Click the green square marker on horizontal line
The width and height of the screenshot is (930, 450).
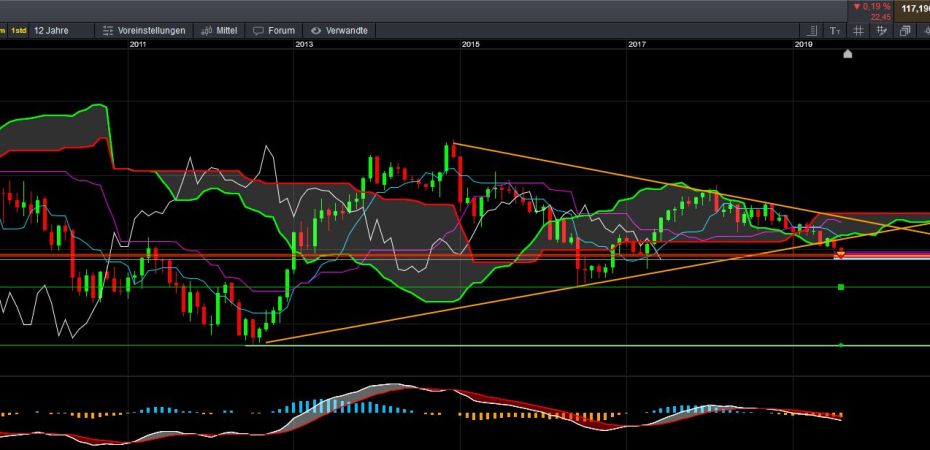(841, 288)
